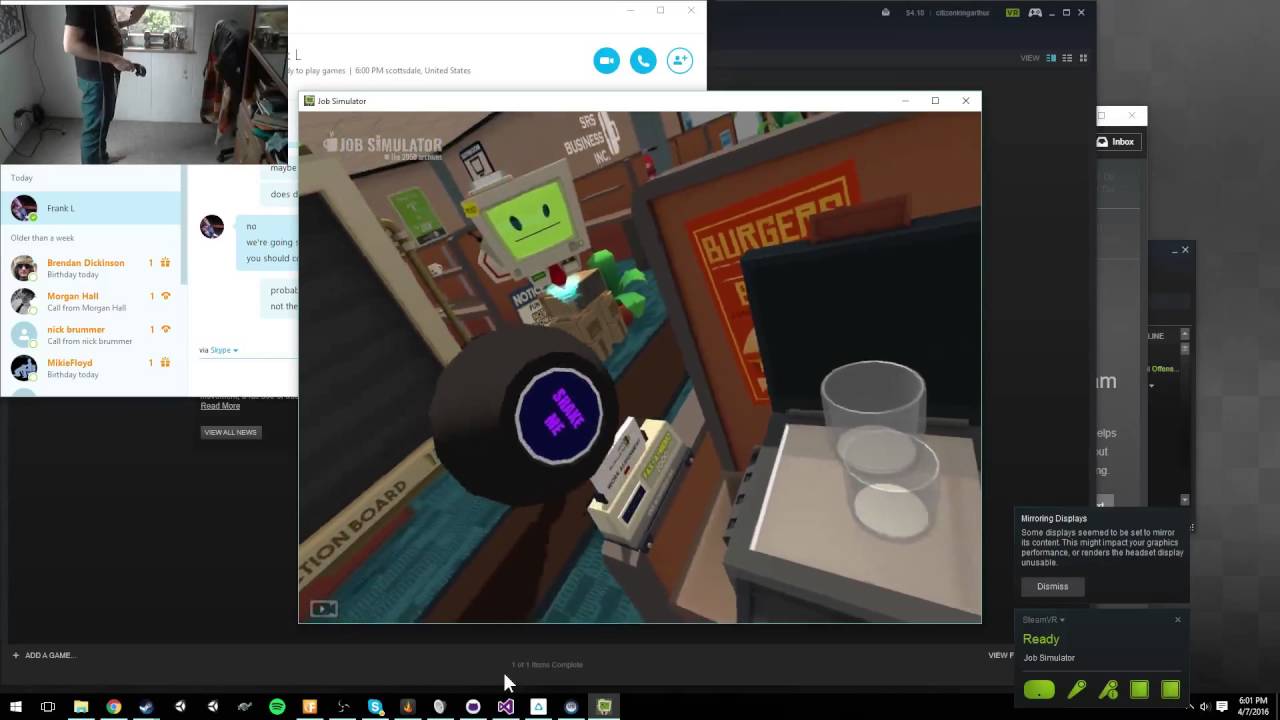
Task: Click the first SteamVR controller icon
Action: tap(1077, 689)
